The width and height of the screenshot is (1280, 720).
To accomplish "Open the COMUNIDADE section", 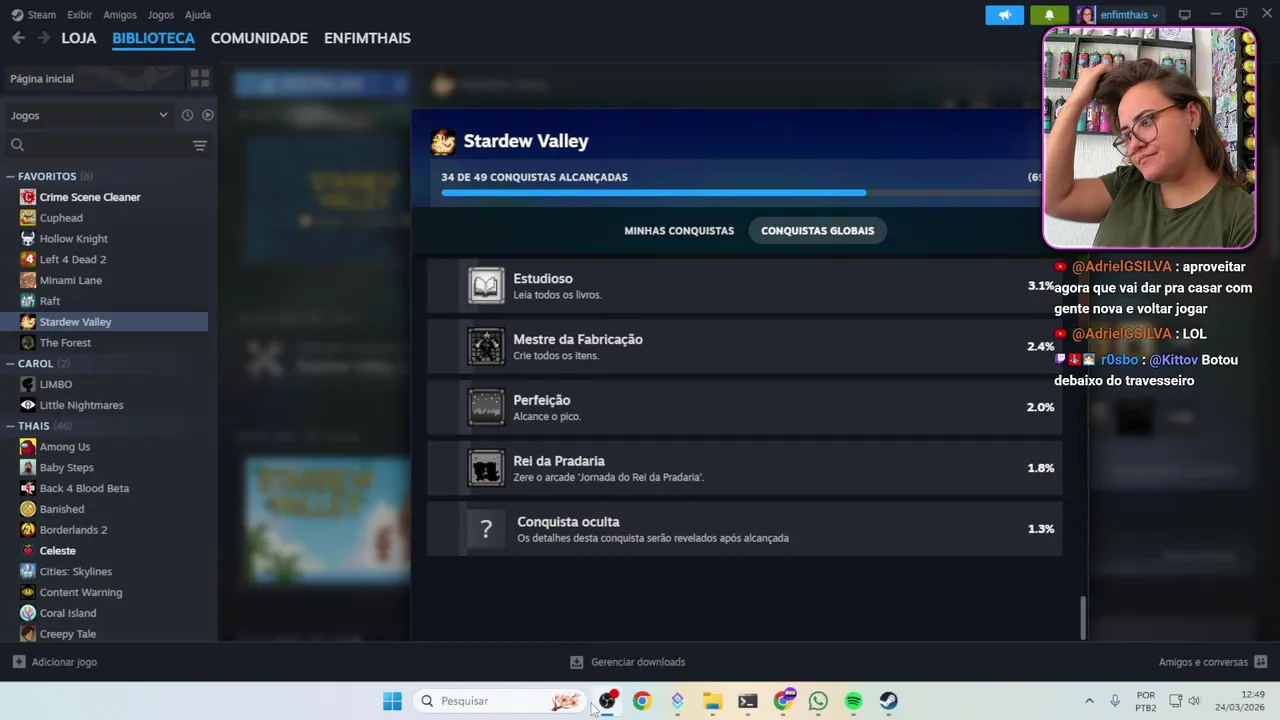I will tap(259, 38).
